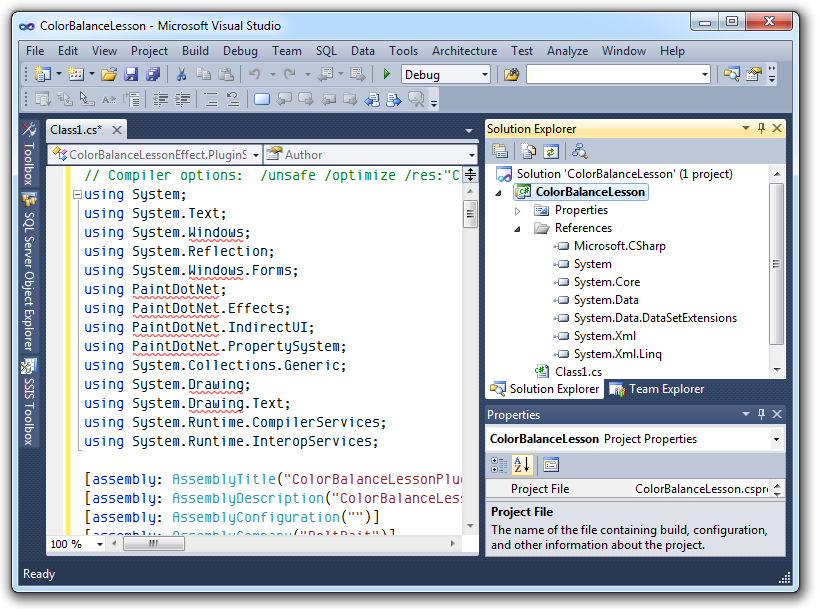Select Class1.cs in Solution Explorer
Image resolution: width=821 pixels, height=609 pixels.
tap(578, 372)
